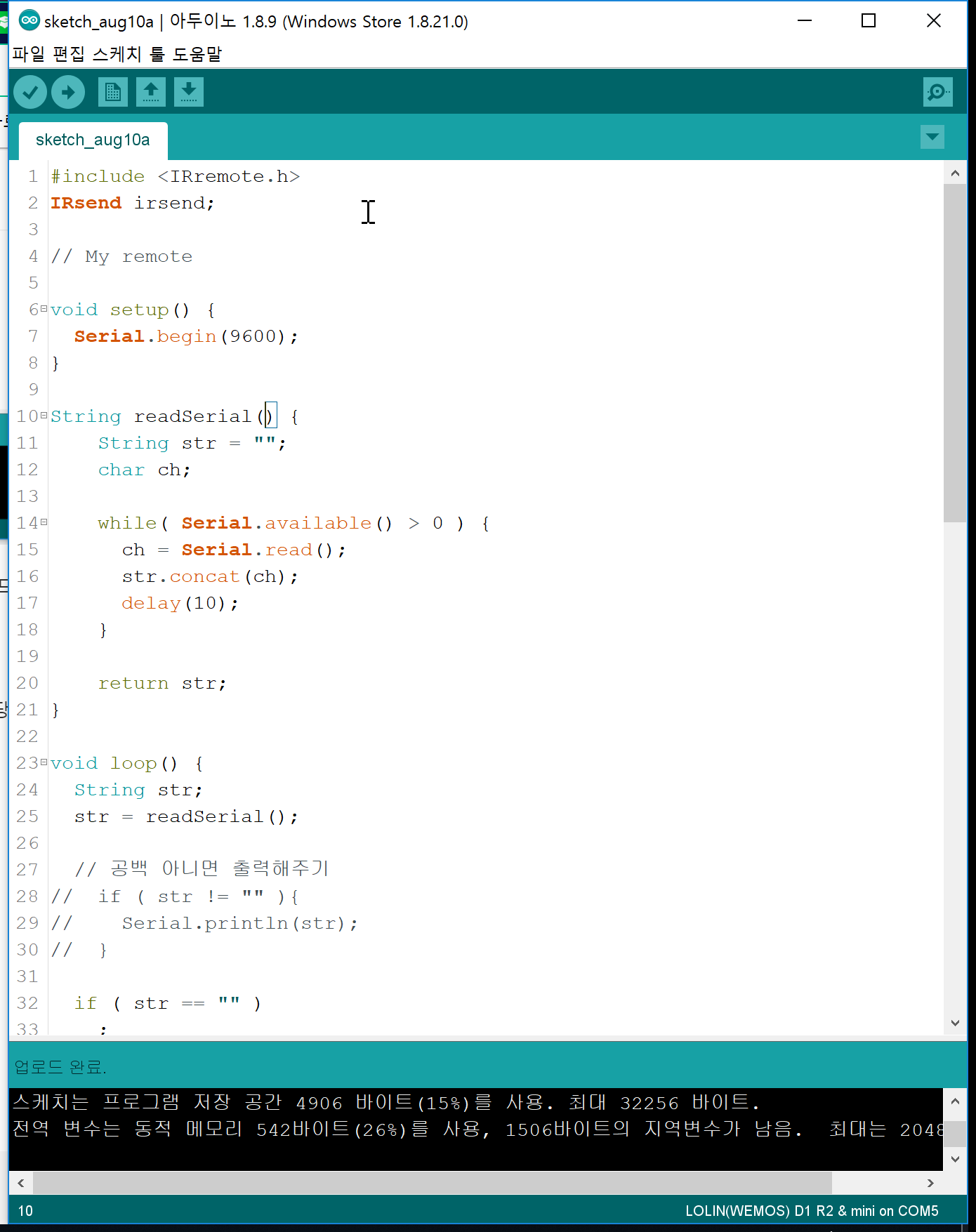This screenshot has width=976, height=1232.
Task: Maximize the Arduino IDE window
Action: (x=869, y=20)
